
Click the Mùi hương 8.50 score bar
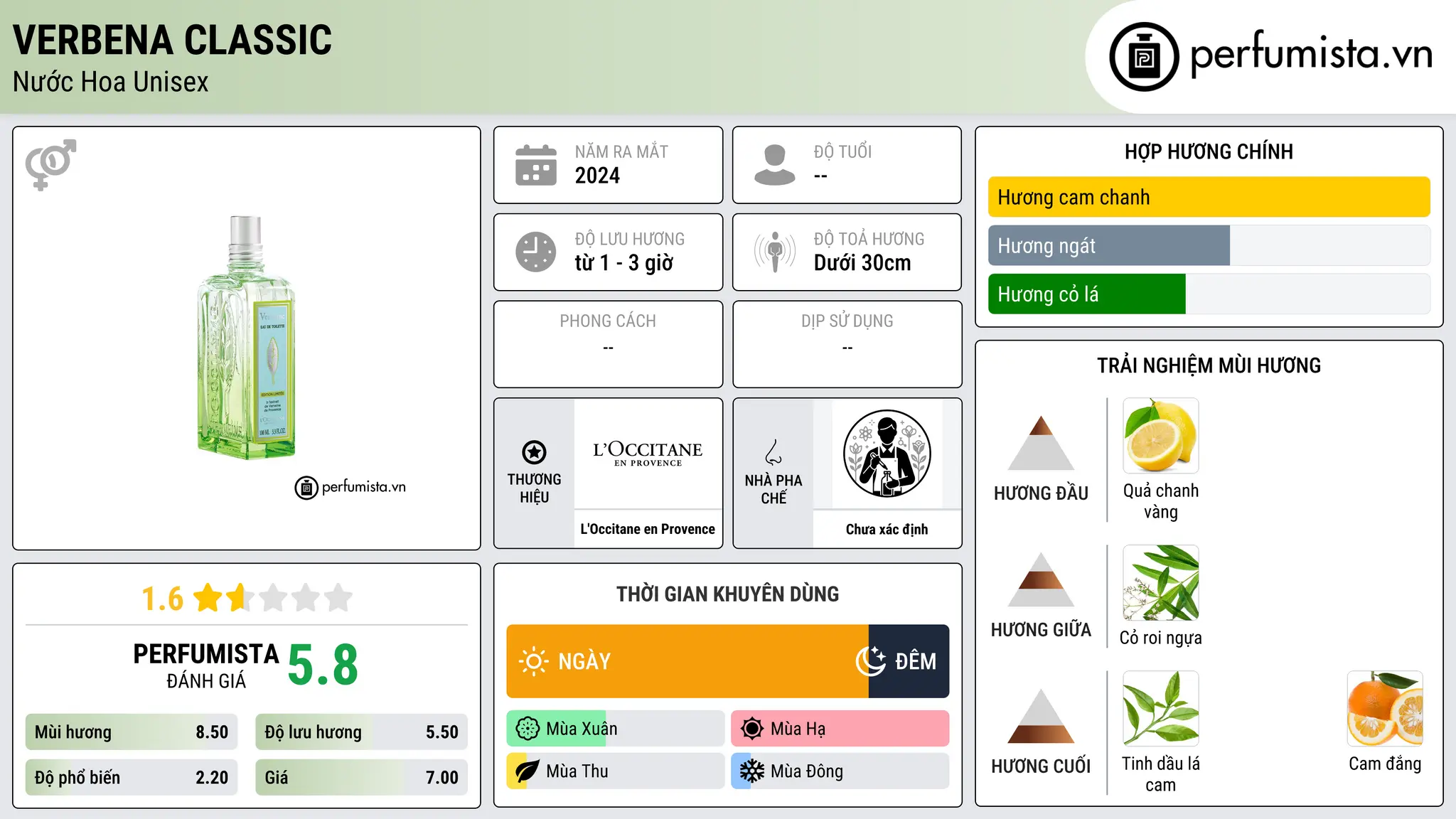pyautogui.click(x=132, y=732)
